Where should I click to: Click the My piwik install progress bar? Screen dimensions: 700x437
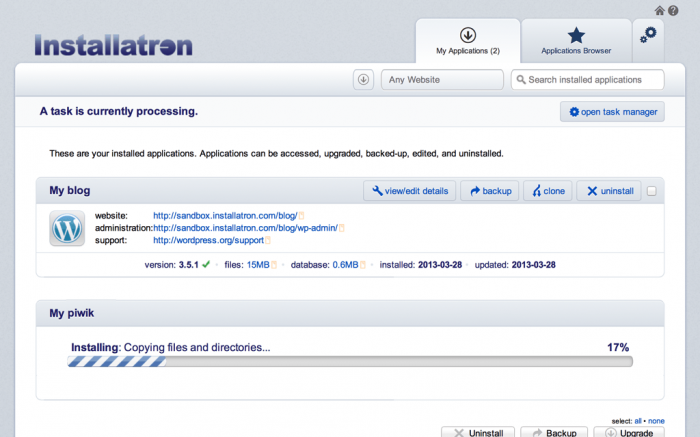tap(350, 362)
